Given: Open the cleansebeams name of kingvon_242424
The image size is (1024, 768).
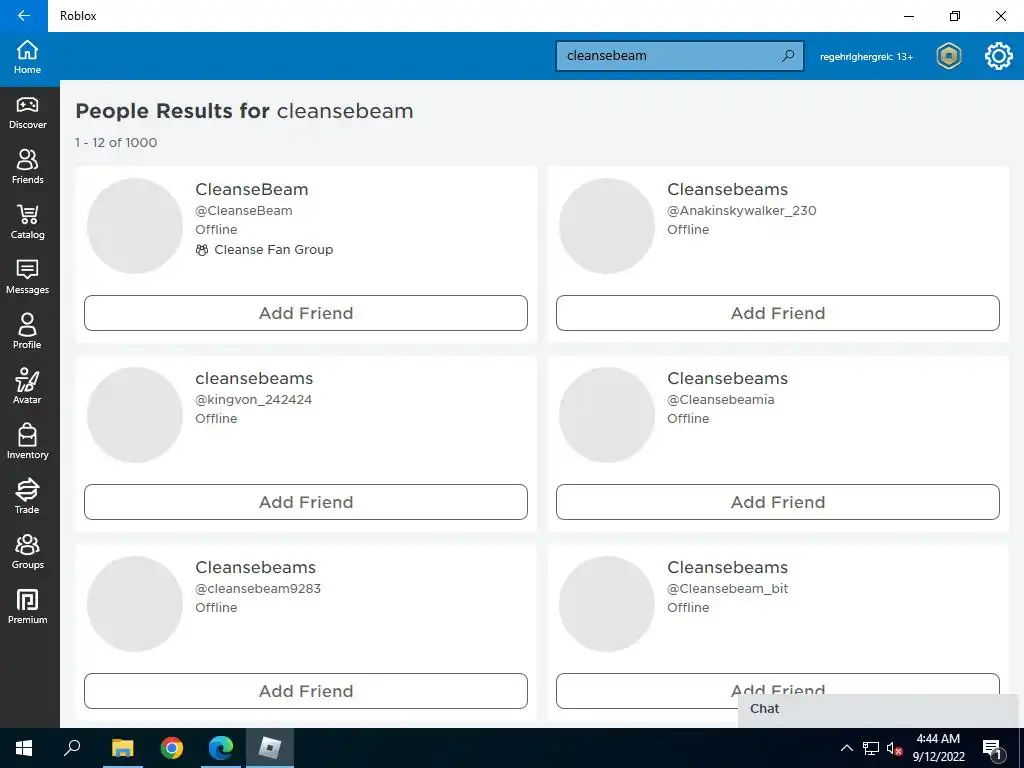Looking at the screenshot, I should click(x=254, y=378).
